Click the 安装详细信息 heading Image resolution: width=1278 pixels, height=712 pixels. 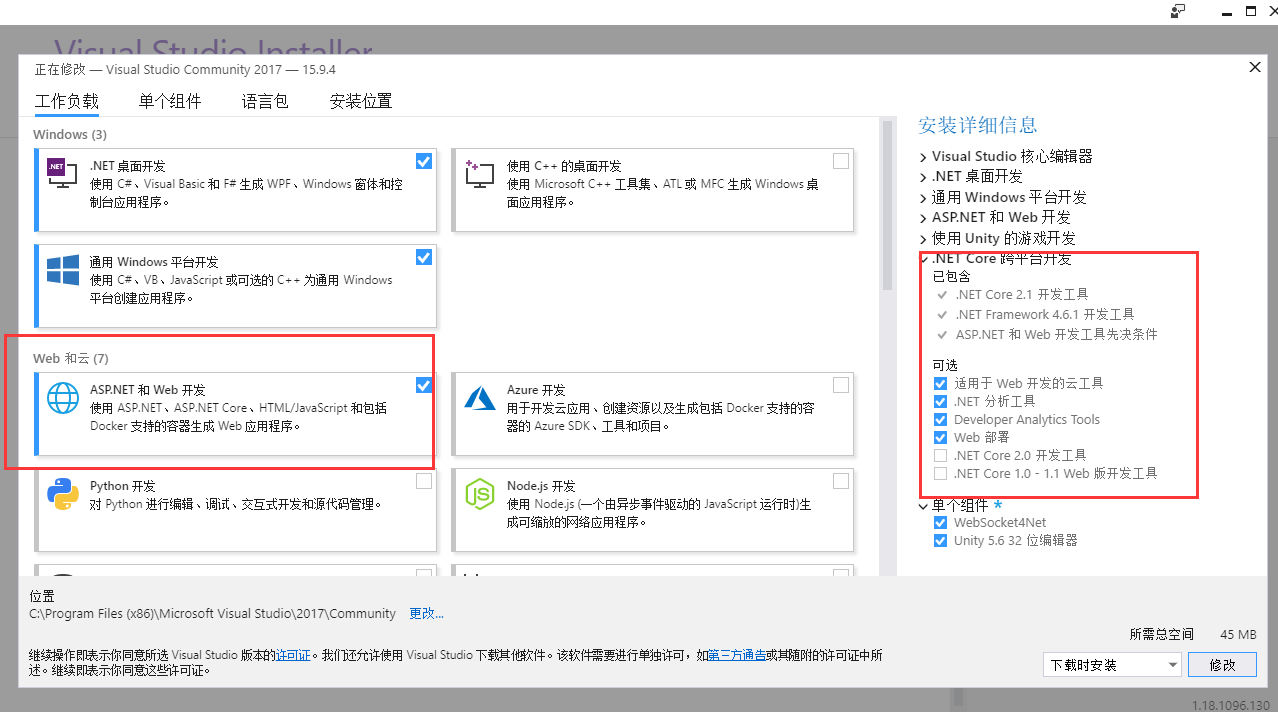(978, 125)
